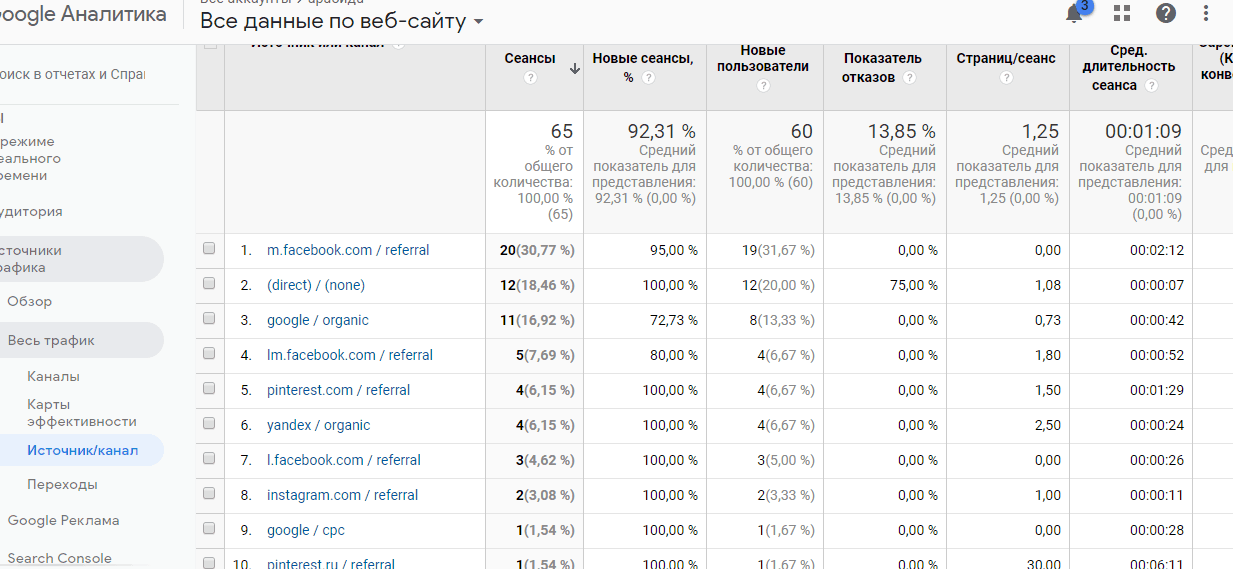This screenshot has width=1233, height=569.
Task: Toggle the select-all checkbox in table header
Action: (210, 44)
